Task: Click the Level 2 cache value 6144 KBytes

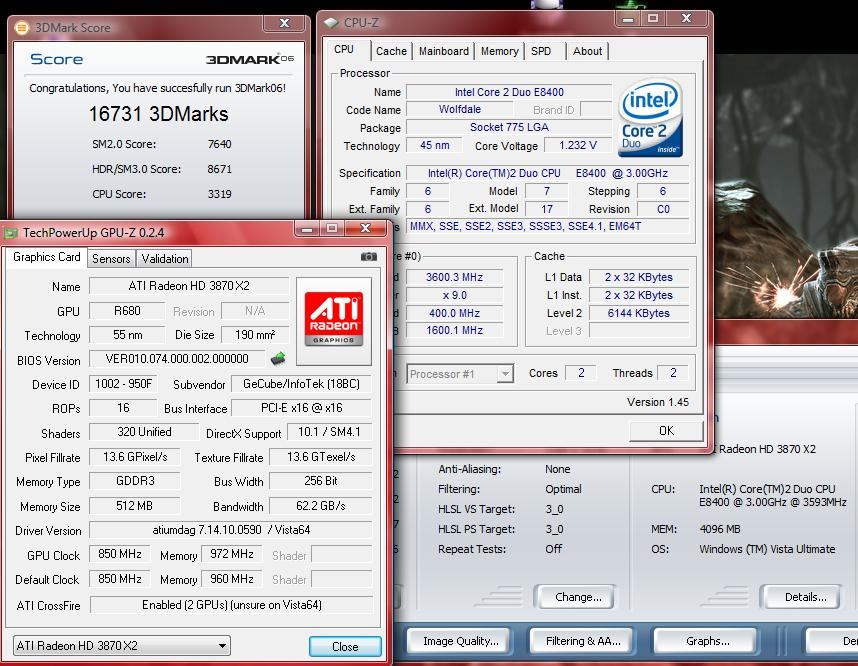Action: click(x=638, y=314)
